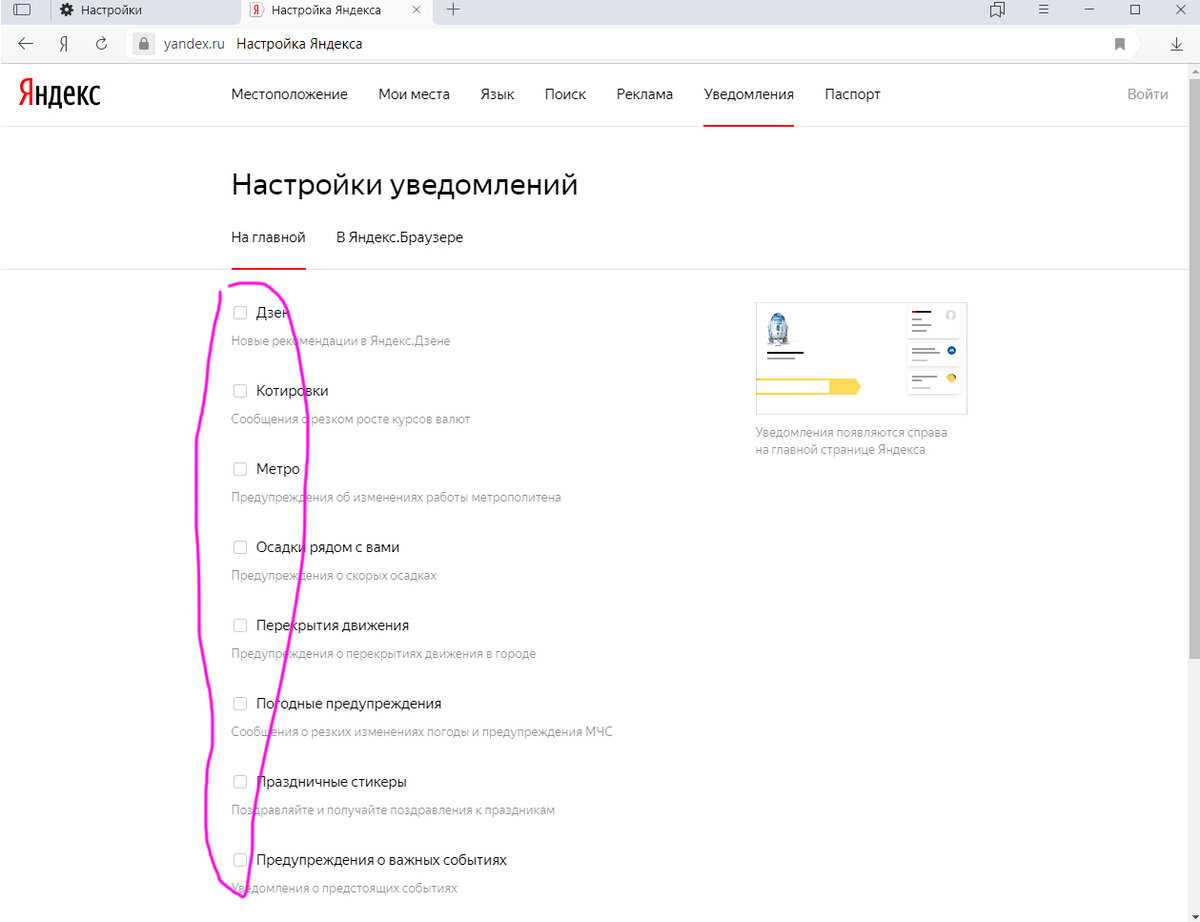
Task: Click text Новые рекомендации в Яндекс.Дзене
Action: tap(341, 341)
